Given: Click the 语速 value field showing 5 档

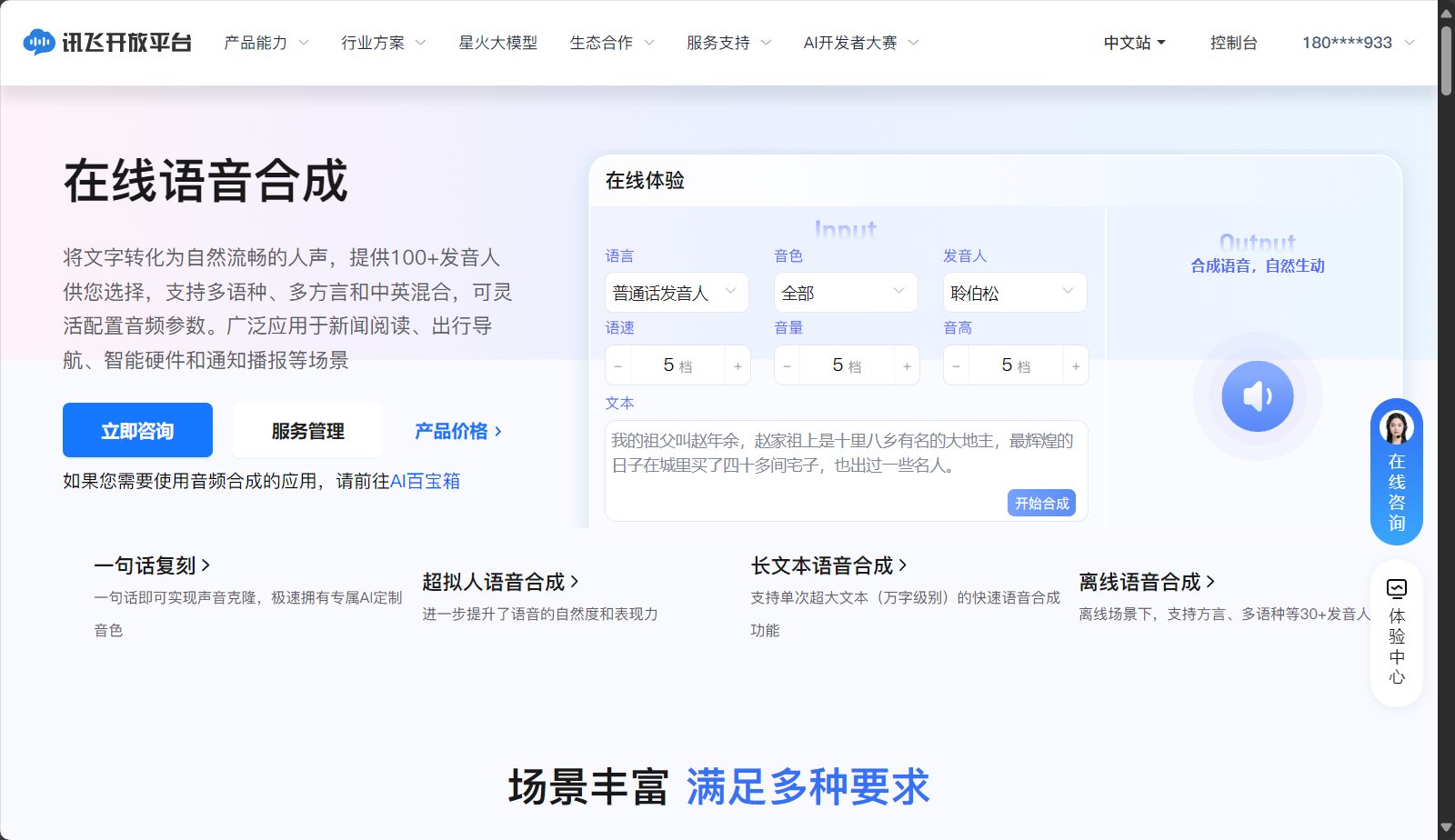Looking at the screenshot, I should pos(677,365).
